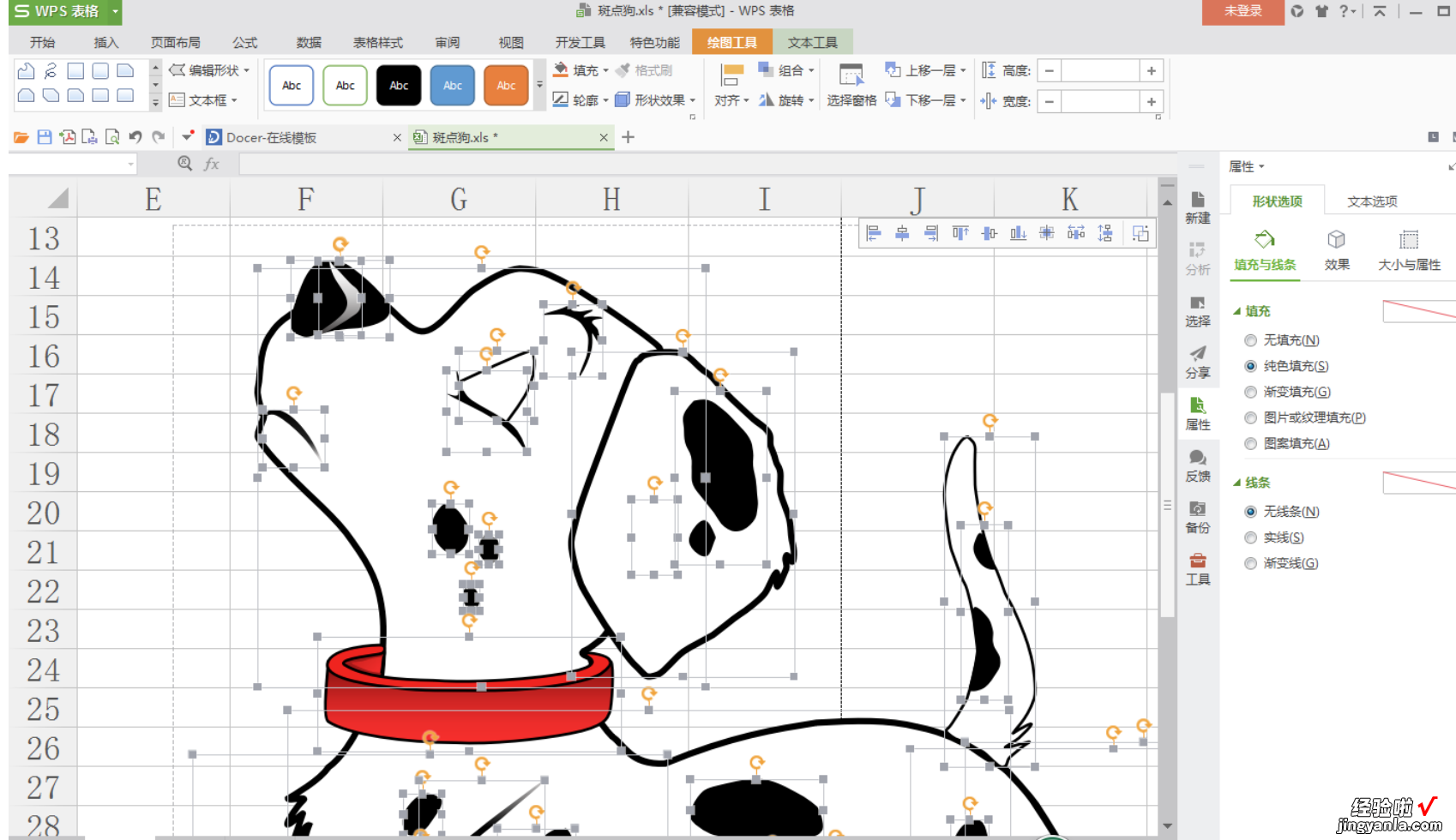Click the Distribute horizontally floating icon
This screenshot has width=1456, height=840.
click(x=1076, y=233)
